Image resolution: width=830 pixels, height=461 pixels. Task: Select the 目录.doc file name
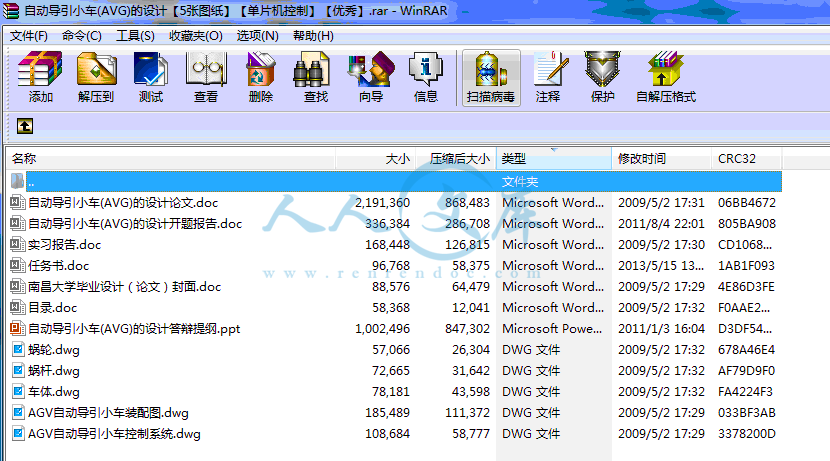(x=52, y=308)
